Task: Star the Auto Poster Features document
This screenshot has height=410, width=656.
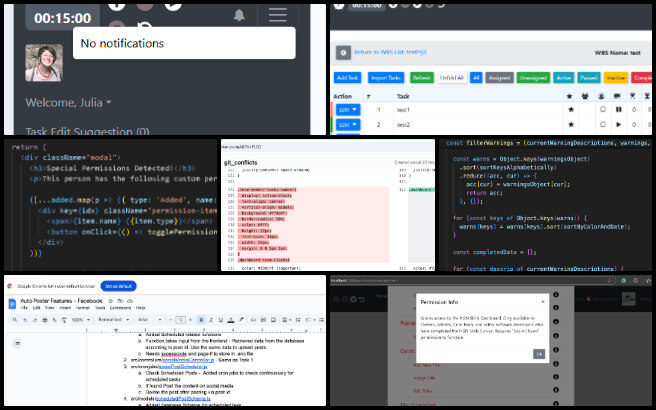Action: point(111,301)
